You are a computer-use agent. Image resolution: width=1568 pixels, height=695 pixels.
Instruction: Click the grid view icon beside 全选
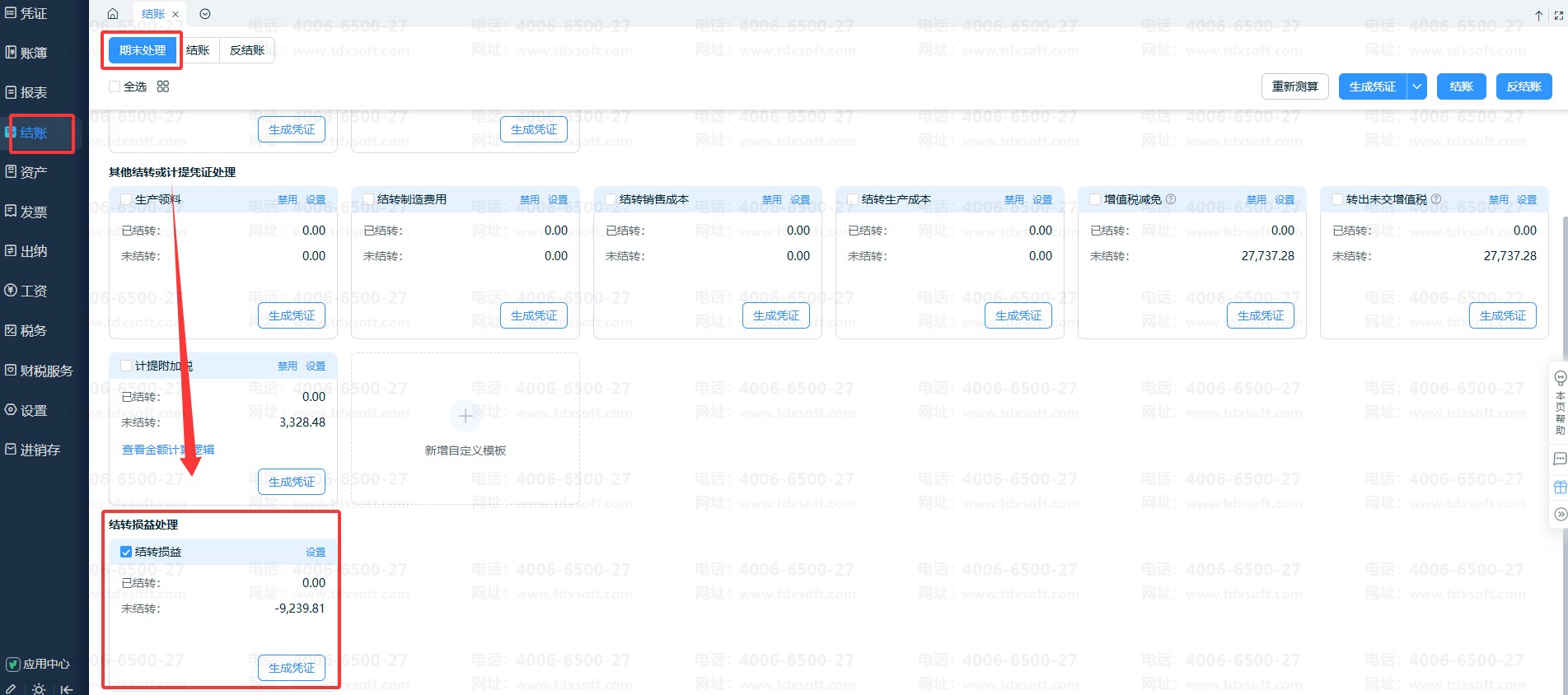coord(163,86)
